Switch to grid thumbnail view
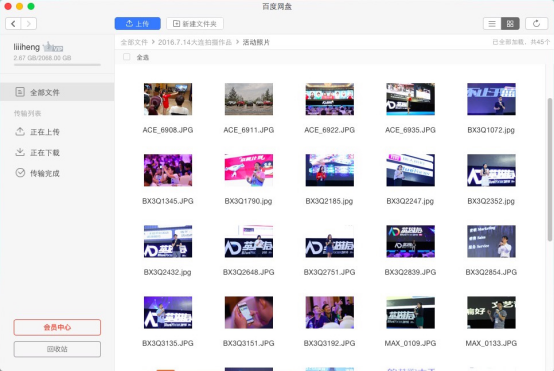Screen dimensions: 554x371 point(510,24)
